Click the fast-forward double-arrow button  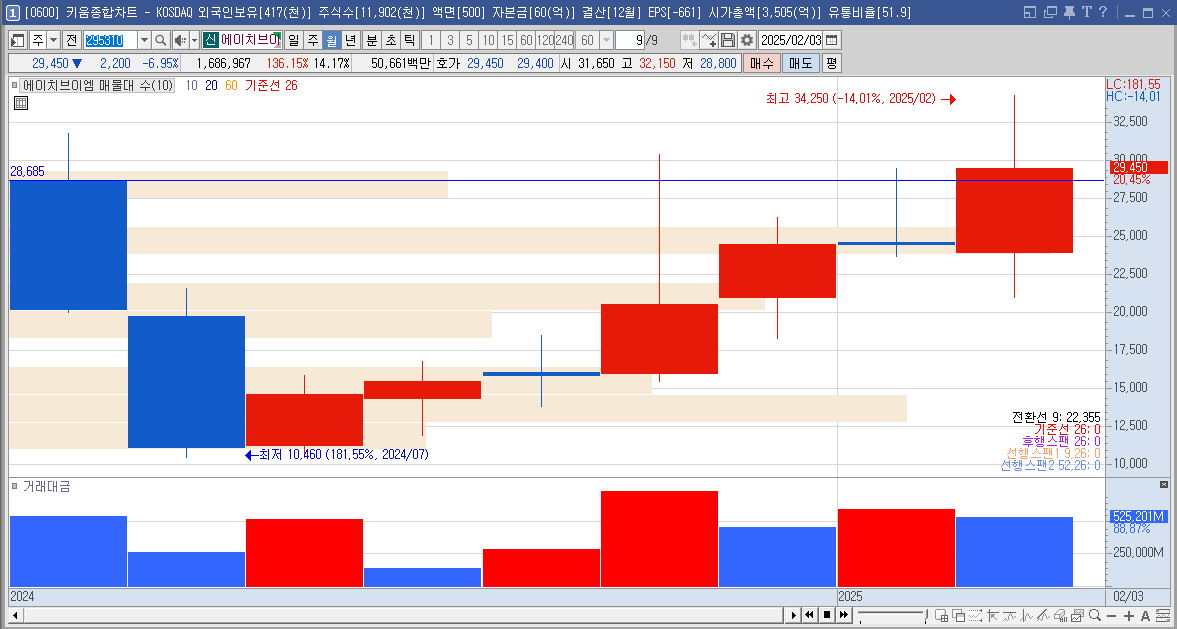(844, 615)
